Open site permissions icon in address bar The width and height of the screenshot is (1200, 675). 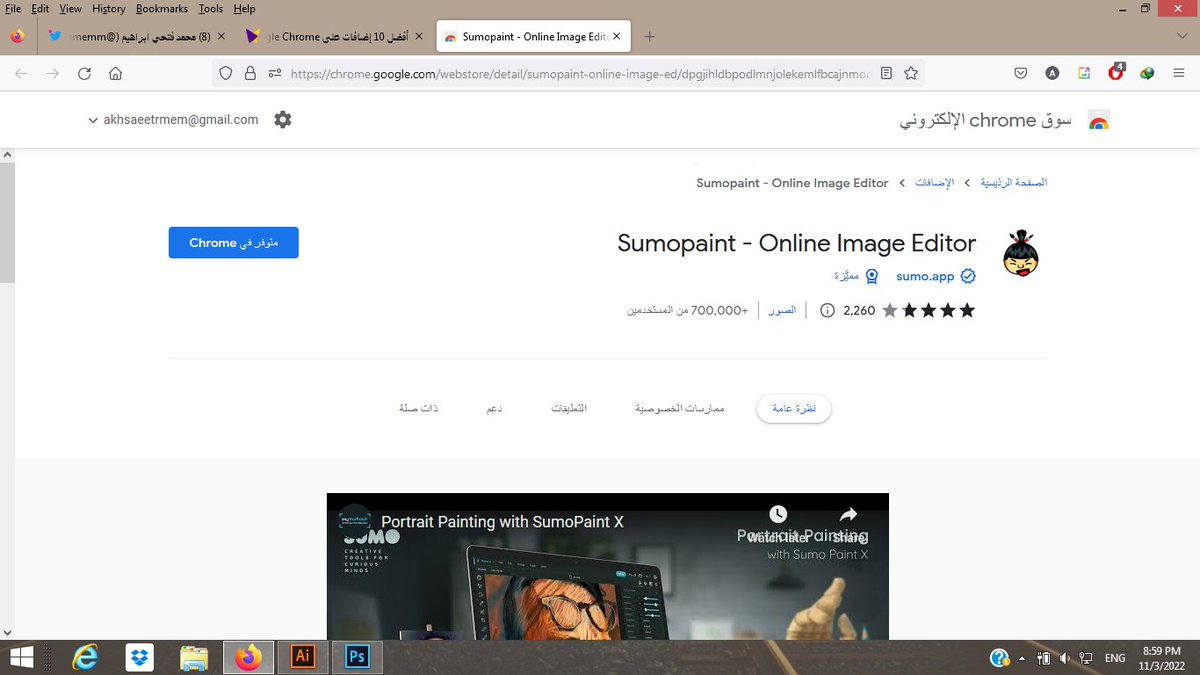tap(274, 73)
